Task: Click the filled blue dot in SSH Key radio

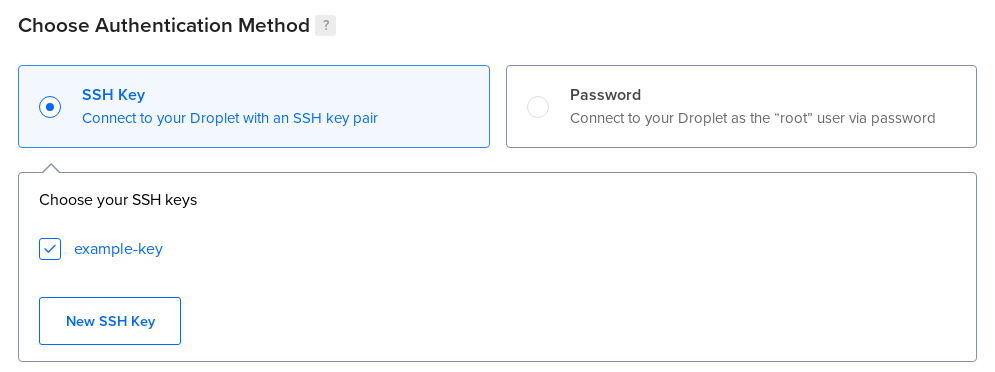Action: (x=50, y=107)
